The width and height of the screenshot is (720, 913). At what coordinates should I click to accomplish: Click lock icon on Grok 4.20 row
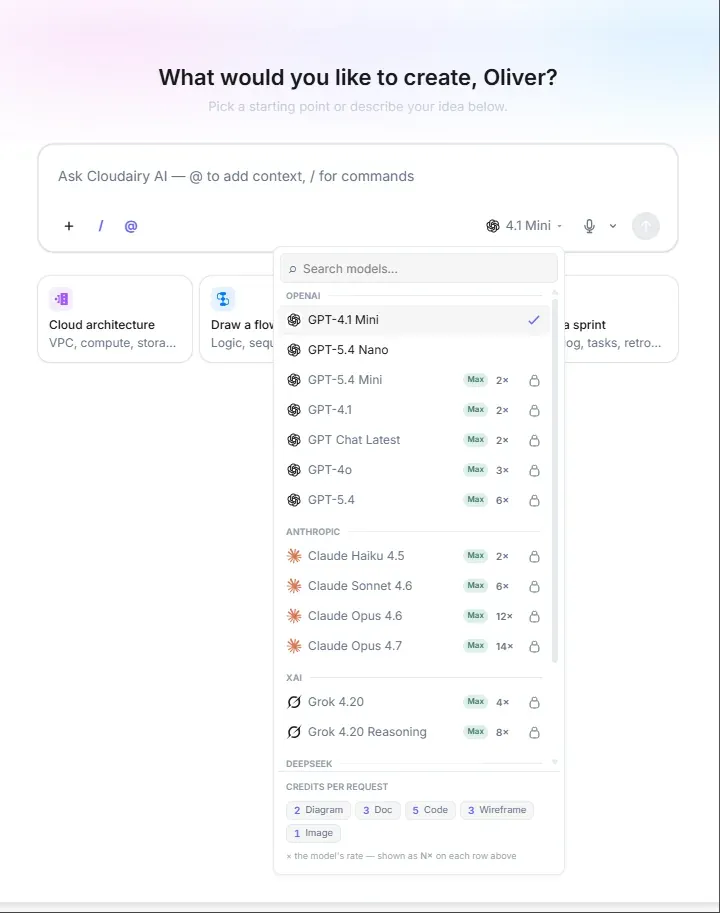coord(534,703)
